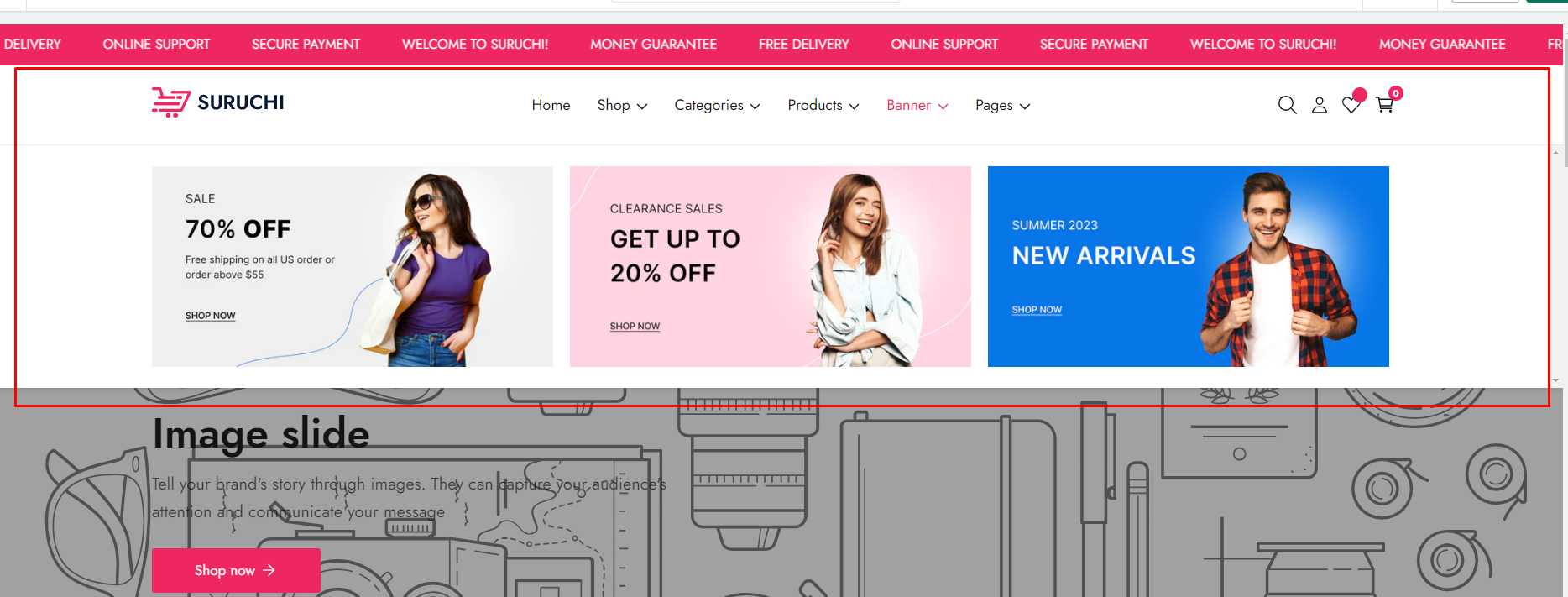Open the shopping cart icon
The image size is (1568, 597).
point(1384,105)
